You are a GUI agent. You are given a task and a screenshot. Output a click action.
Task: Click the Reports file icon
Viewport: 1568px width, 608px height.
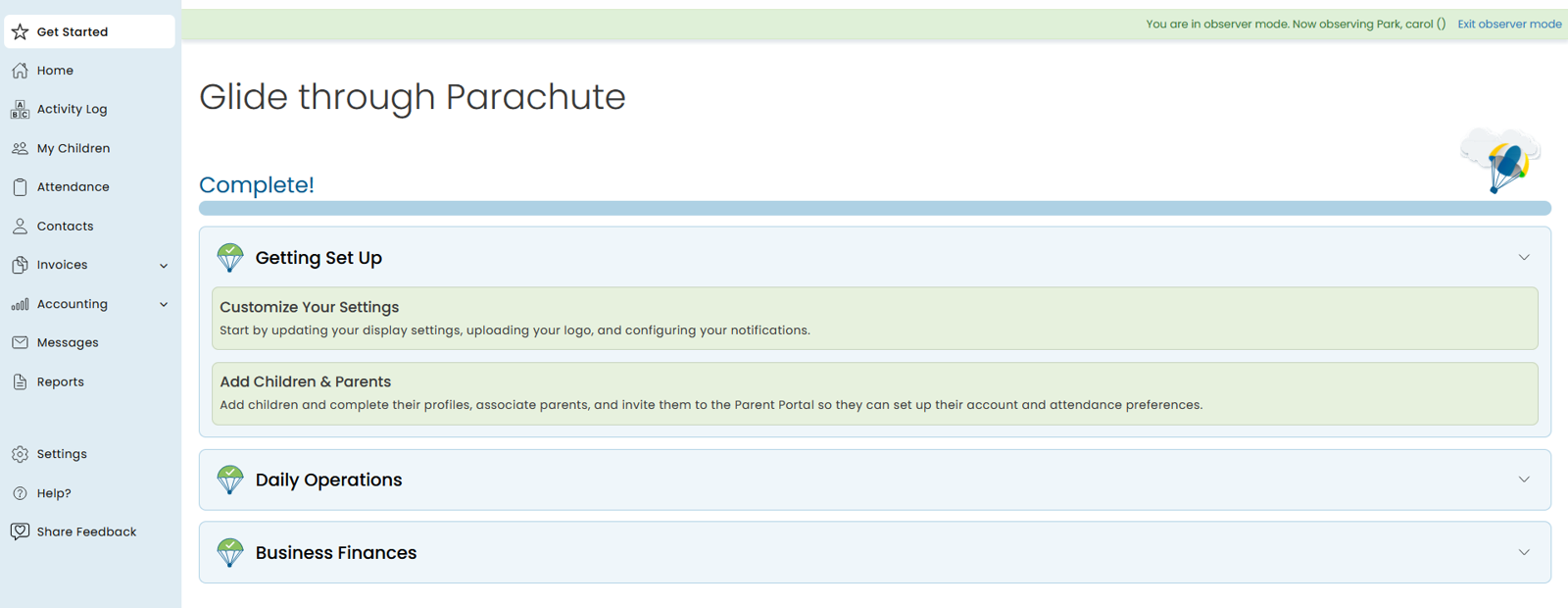[x=20, y=382]
